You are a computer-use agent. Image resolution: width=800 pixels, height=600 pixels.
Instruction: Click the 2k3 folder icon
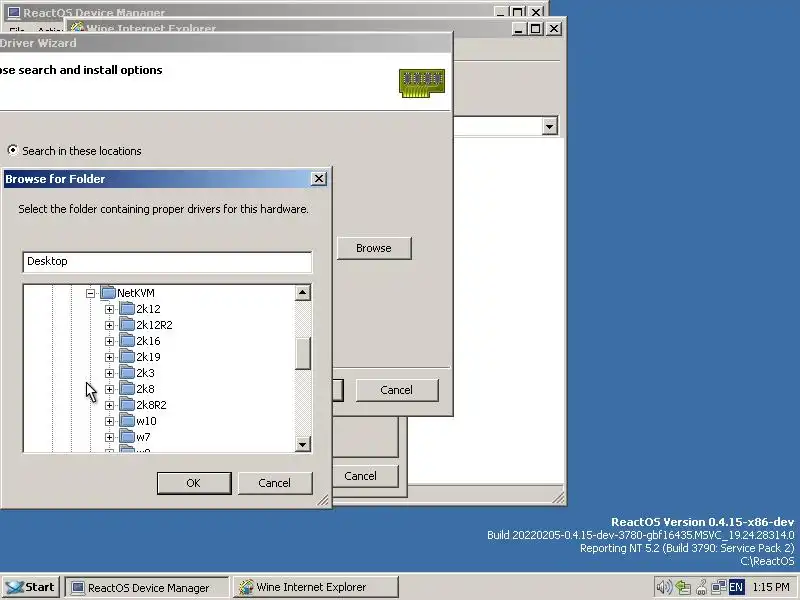click(x=127, y=373)
